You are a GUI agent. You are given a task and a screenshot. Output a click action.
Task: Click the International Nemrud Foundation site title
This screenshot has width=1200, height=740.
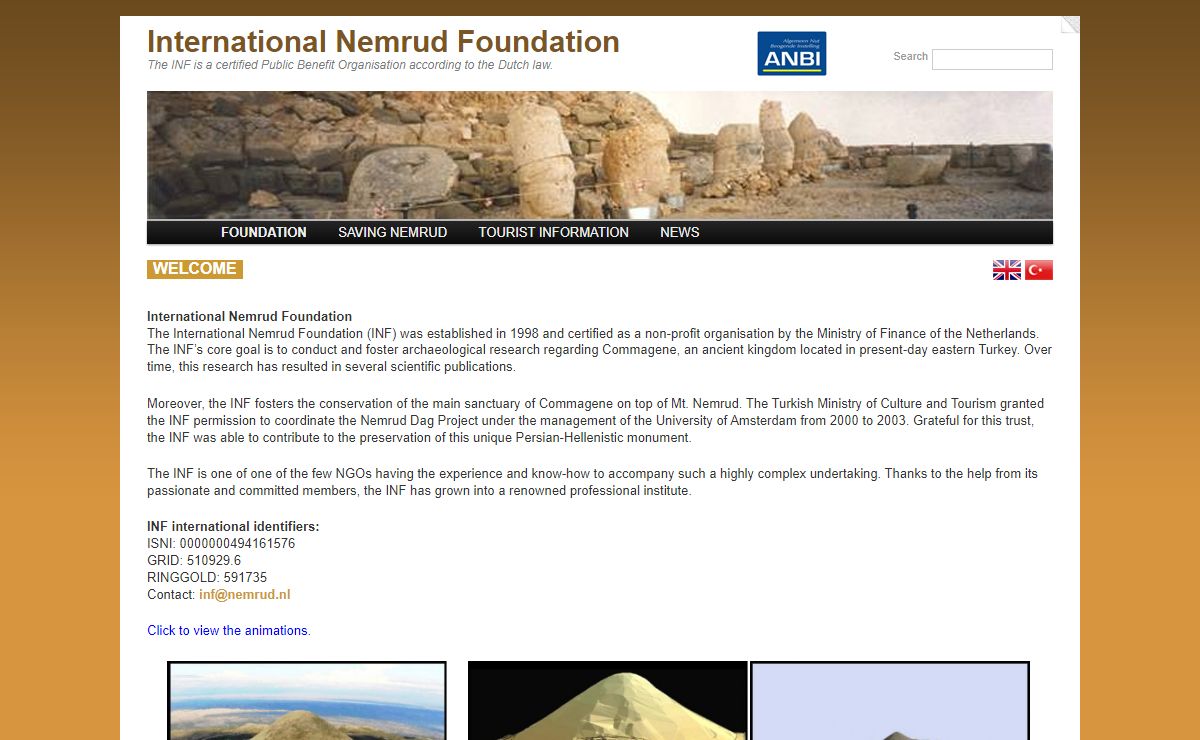[383, 41]
